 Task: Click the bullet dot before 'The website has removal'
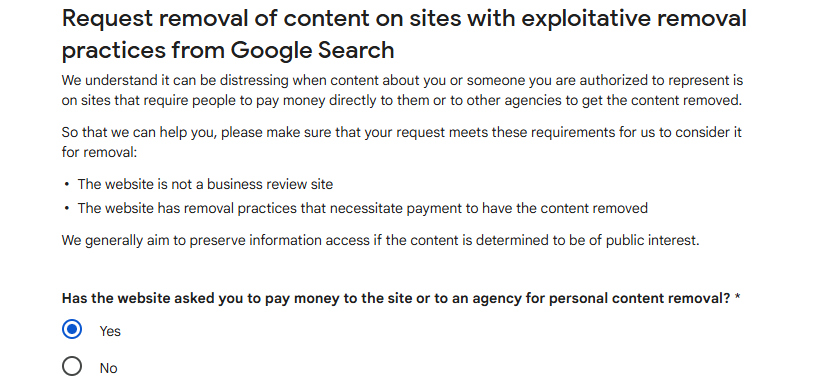click(66, 208)
